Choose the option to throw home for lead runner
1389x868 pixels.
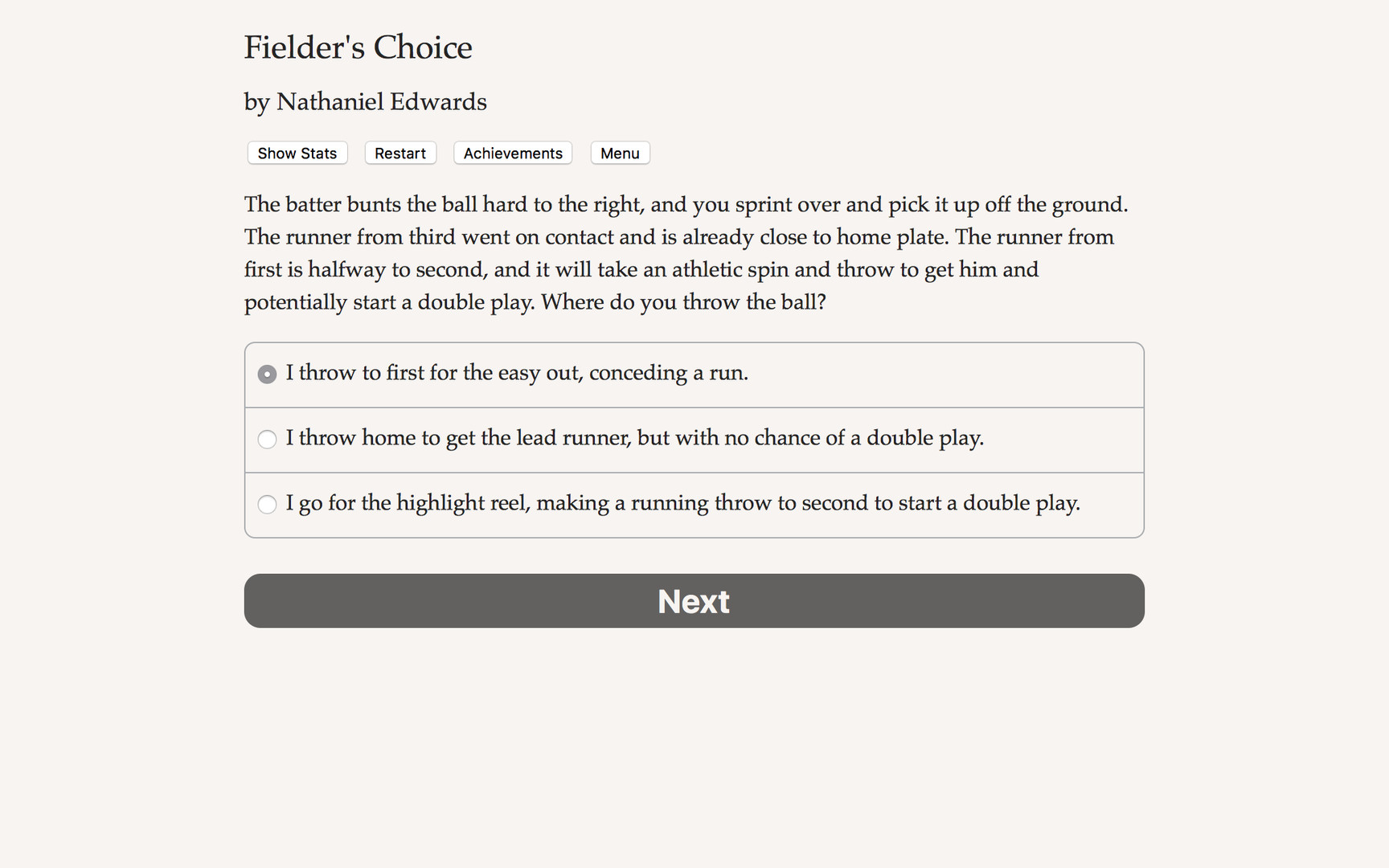[267, 439]
